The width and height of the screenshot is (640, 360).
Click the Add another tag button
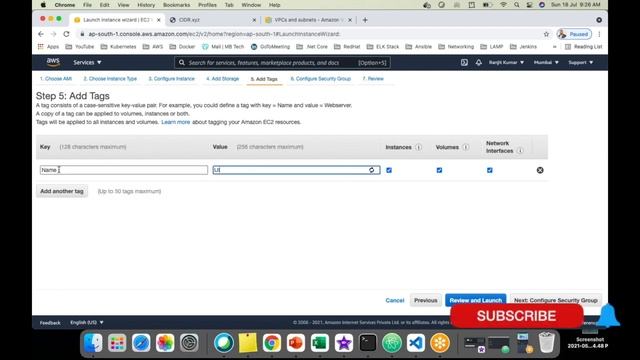pyautogui.click(x=62, y=191)
